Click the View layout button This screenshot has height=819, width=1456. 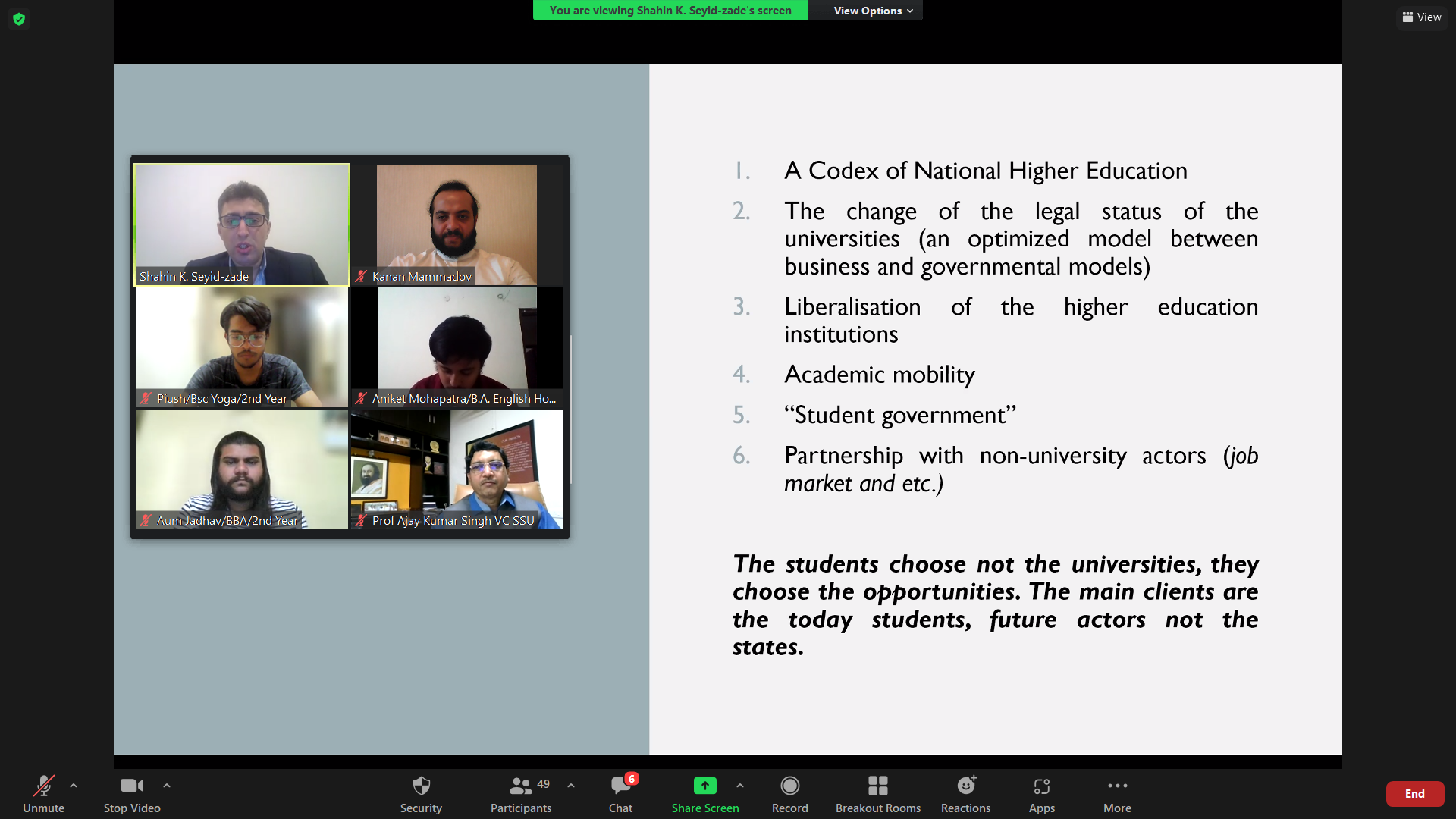pos(1422,17)
